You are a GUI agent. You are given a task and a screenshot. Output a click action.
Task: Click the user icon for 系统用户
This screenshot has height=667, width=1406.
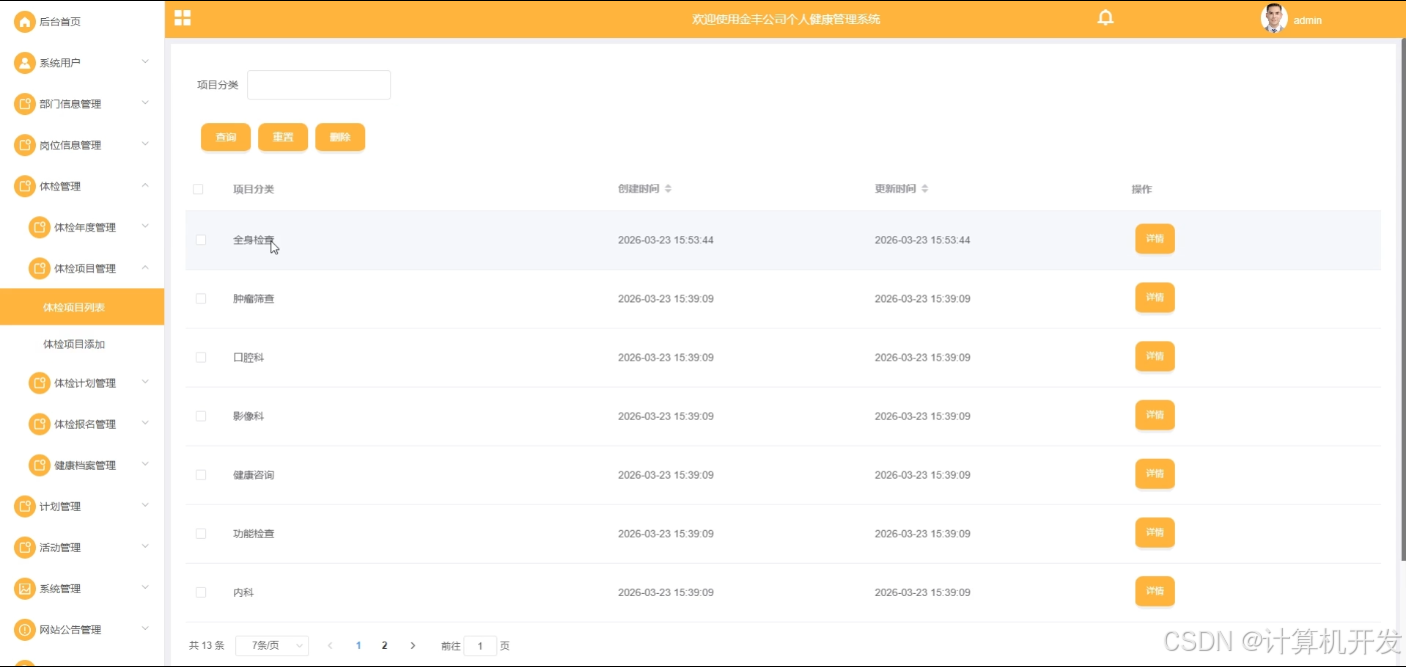point(25,63)
